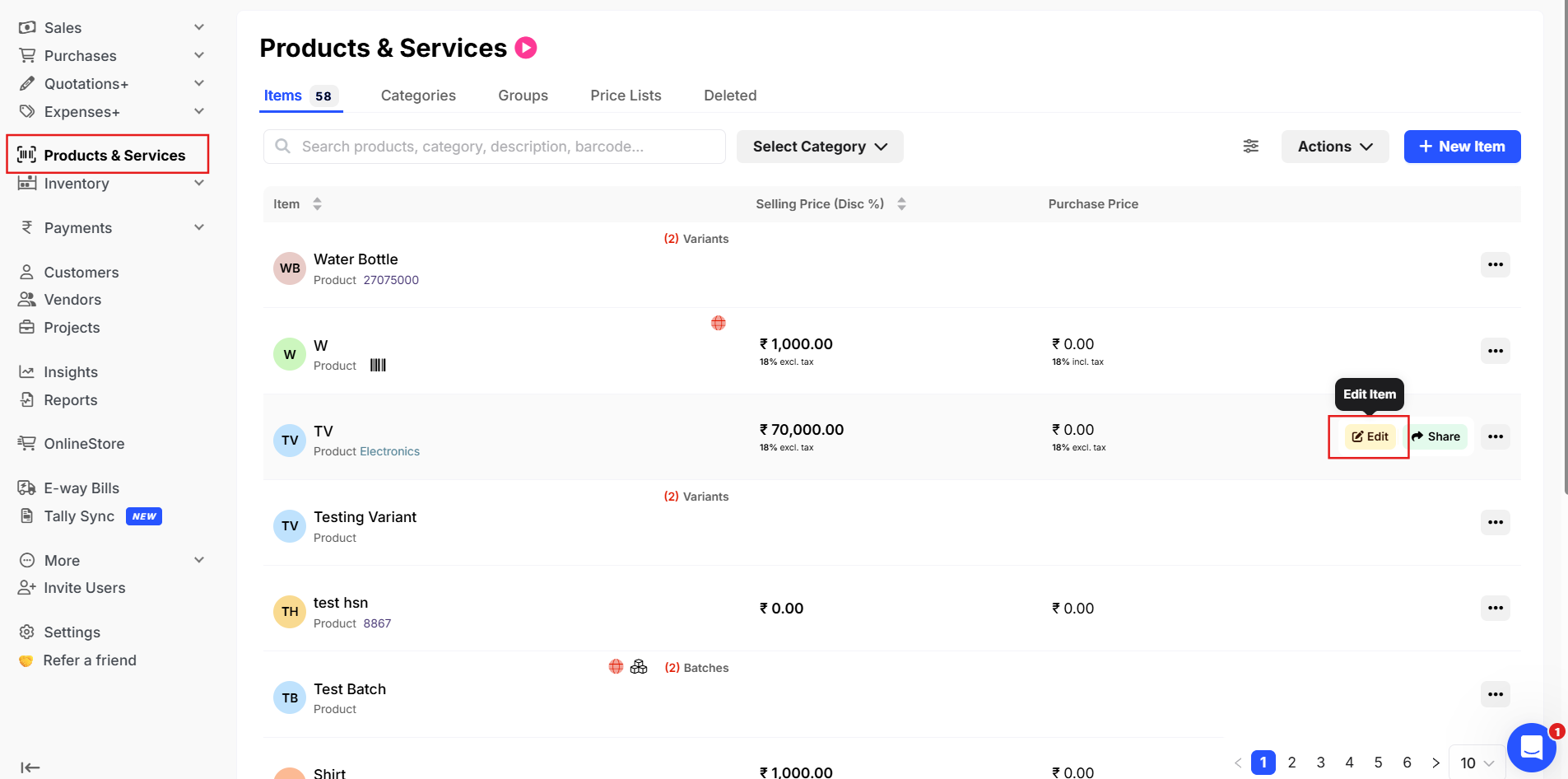Image resolution: width=1568 pixels, height=779 pixels.
Task: Click the filter settings sliders icon
Action: (1250, 147)
